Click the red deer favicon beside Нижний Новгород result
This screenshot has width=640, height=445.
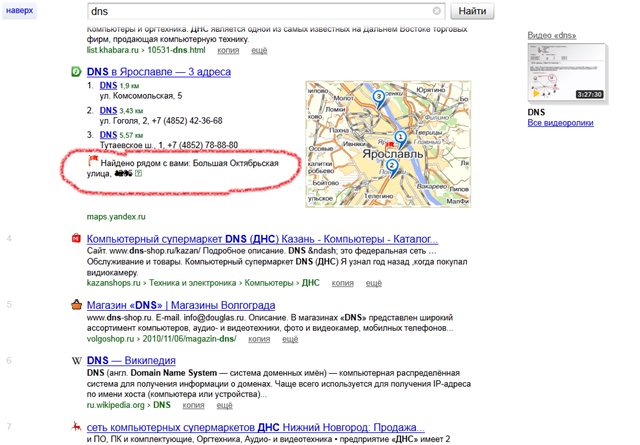pos(76,427)
